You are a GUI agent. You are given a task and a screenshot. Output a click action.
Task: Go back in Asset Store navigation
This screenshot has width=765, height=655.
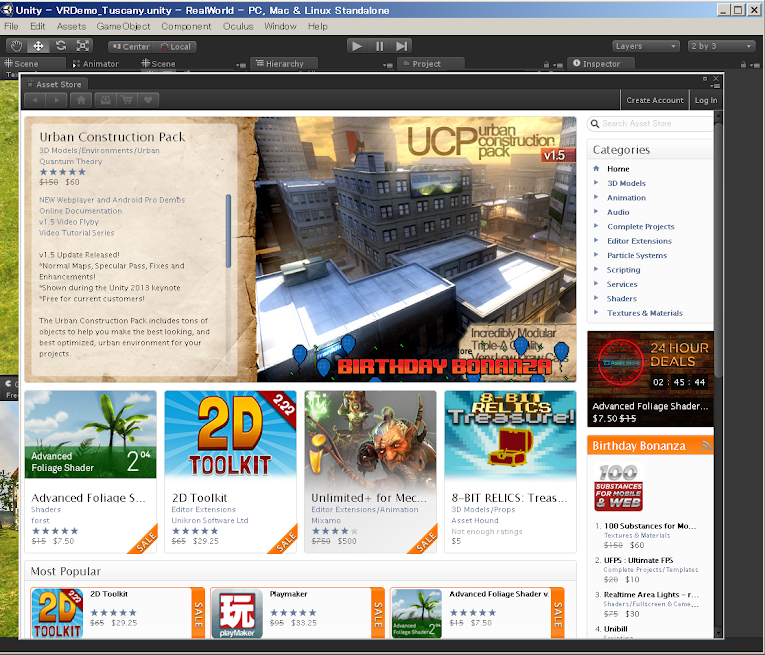(34, 100)
